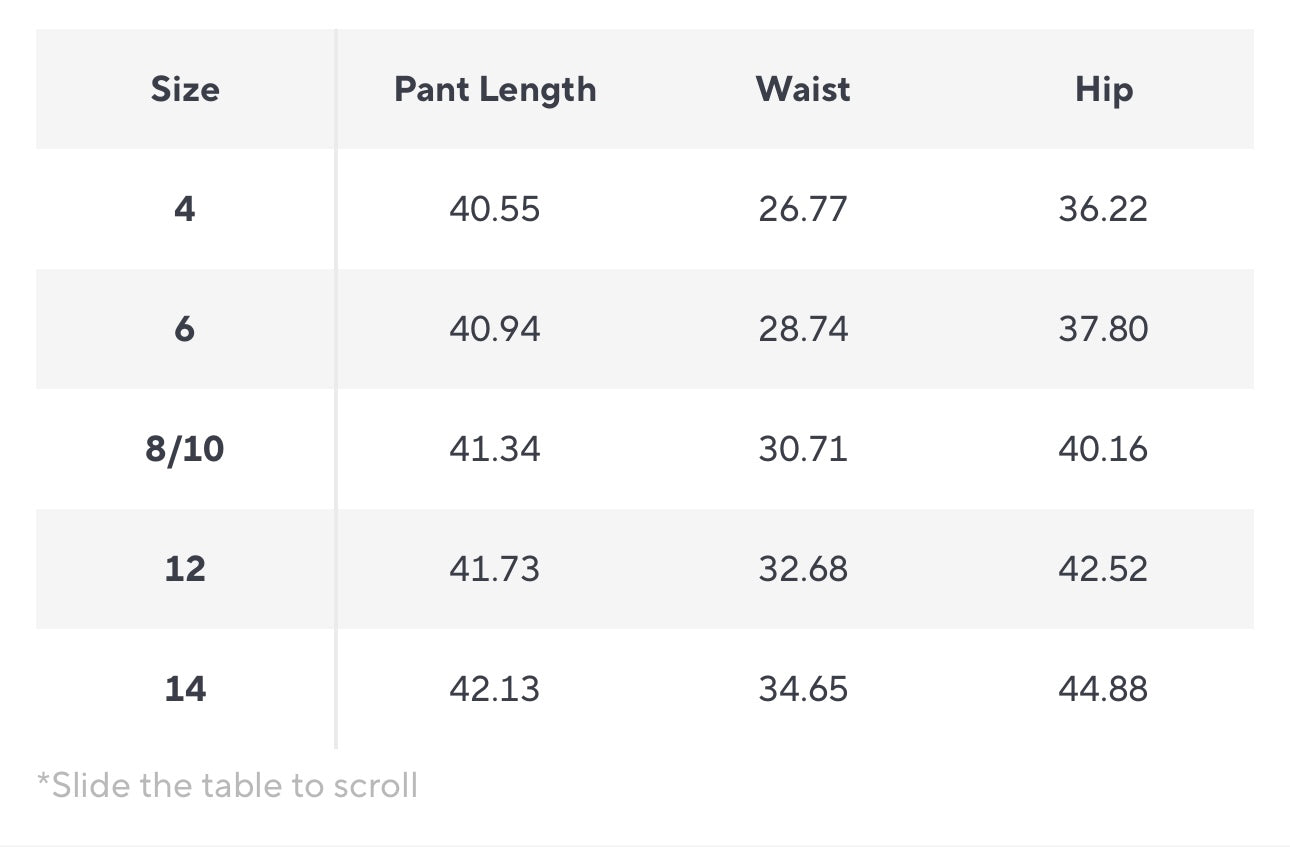This screenshot has width=1290, height=847.
Task: Click the "Slide the table to scroll" note
Action: click(227, 785)
